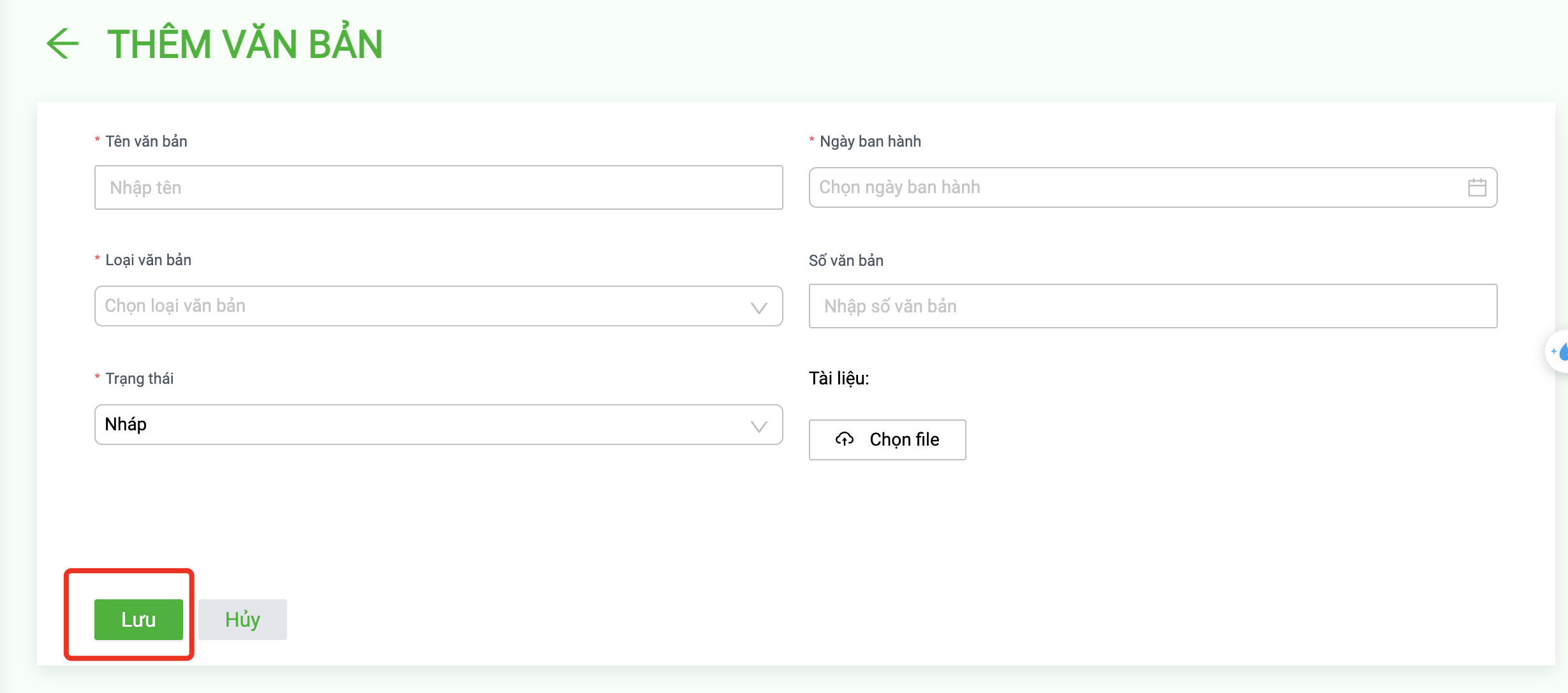Viewport: 1568px width, 693px height.
Task: Click the Hủy cancel button
Action: (242, 620)
